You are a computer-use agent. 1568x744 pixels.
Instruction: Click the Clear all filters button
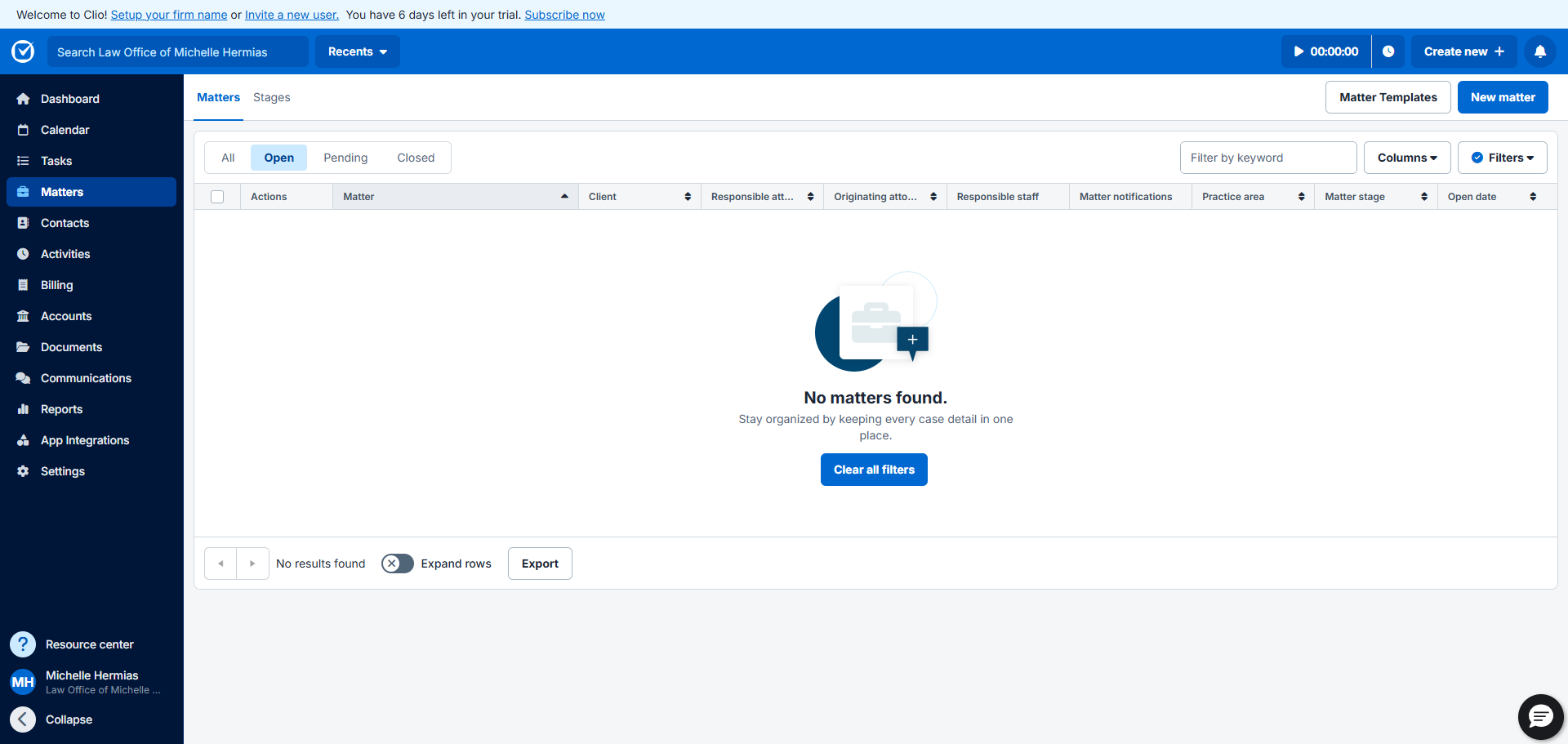pyautogui.click(x=874, y=470)
